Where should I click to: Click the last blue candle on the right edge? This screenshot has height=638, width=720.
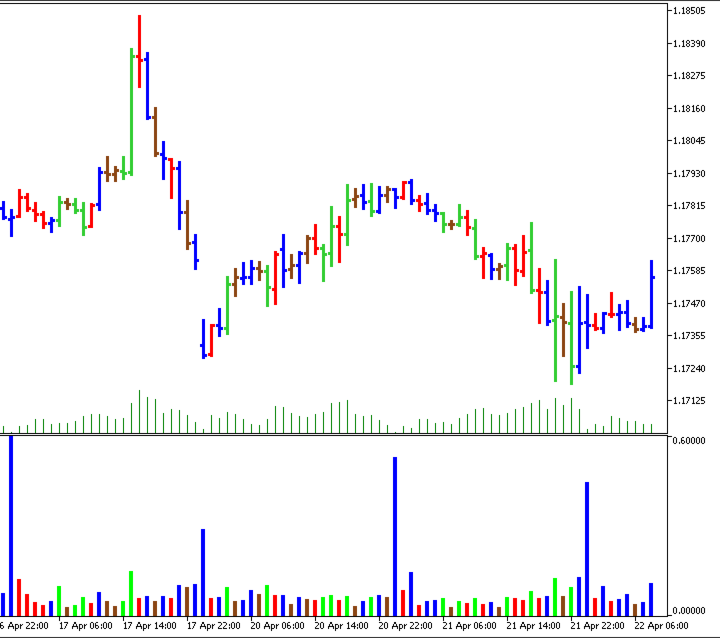pos(652,294)
